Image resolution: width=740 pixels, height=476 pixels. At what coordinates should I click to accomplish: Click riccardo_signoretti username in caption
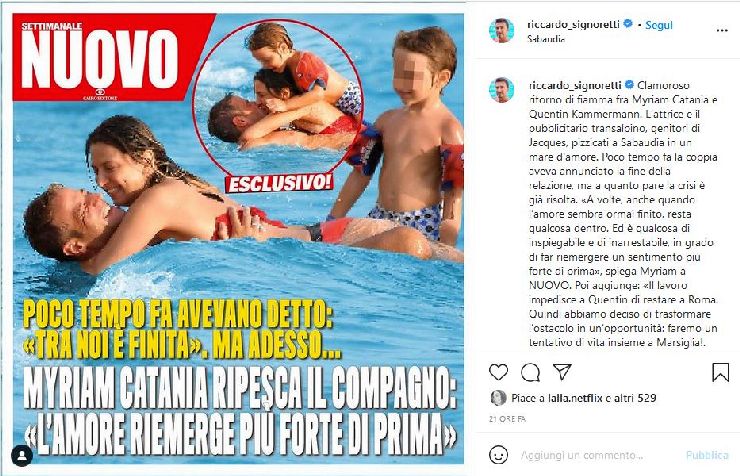click(x=575, y=85)
